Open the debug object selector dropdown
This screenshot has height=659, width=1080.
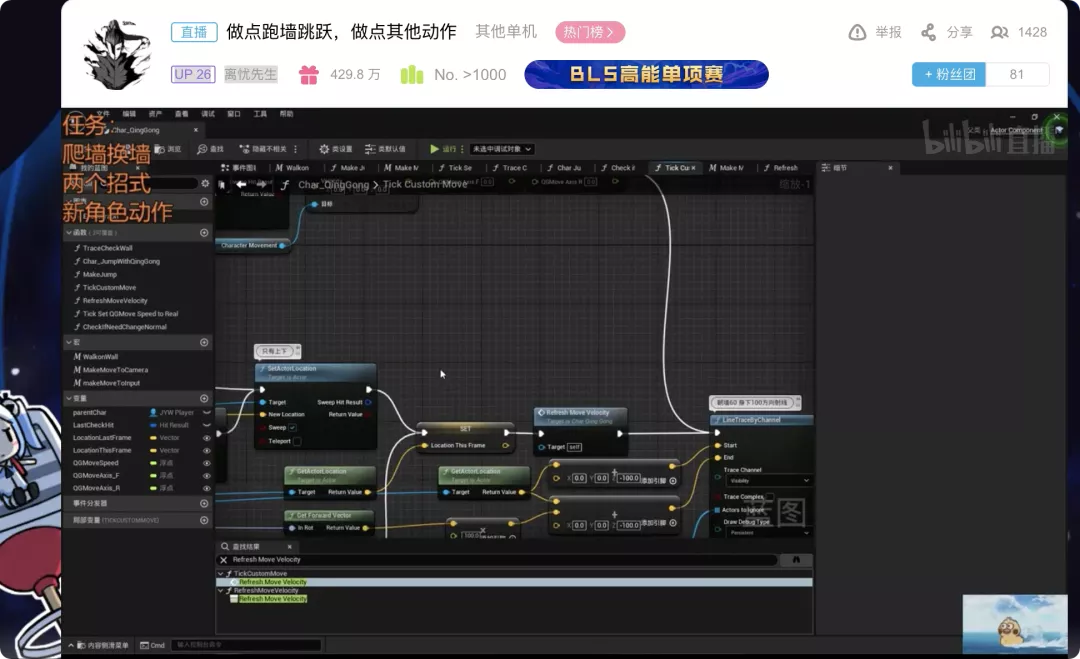(502, 149)
